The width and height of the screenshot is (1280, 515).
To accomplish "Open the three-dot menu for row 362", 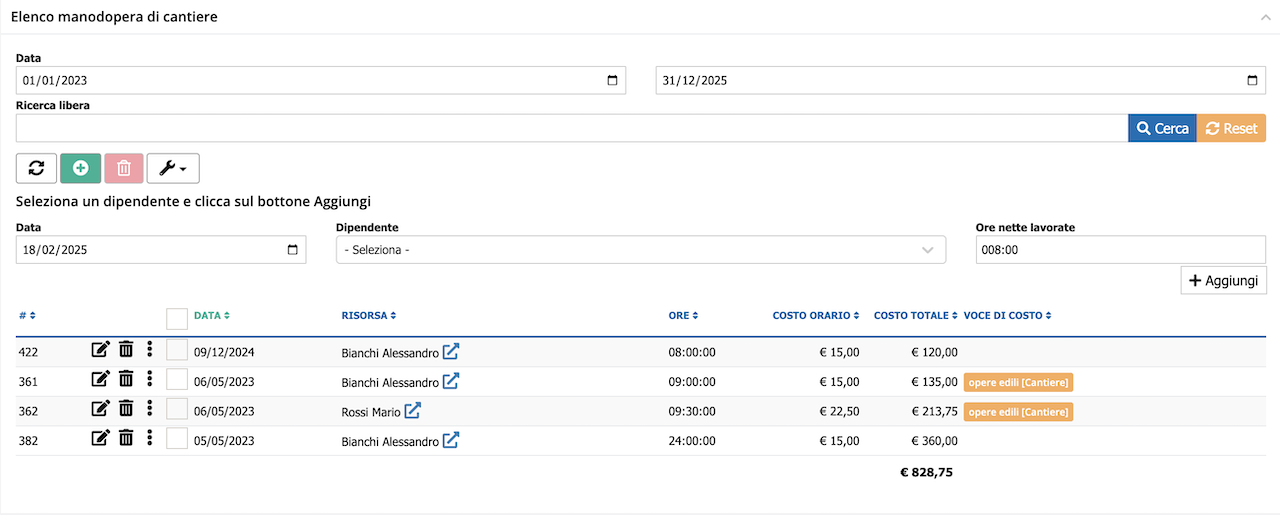I will pyautogui.click(x=149, y=407).
